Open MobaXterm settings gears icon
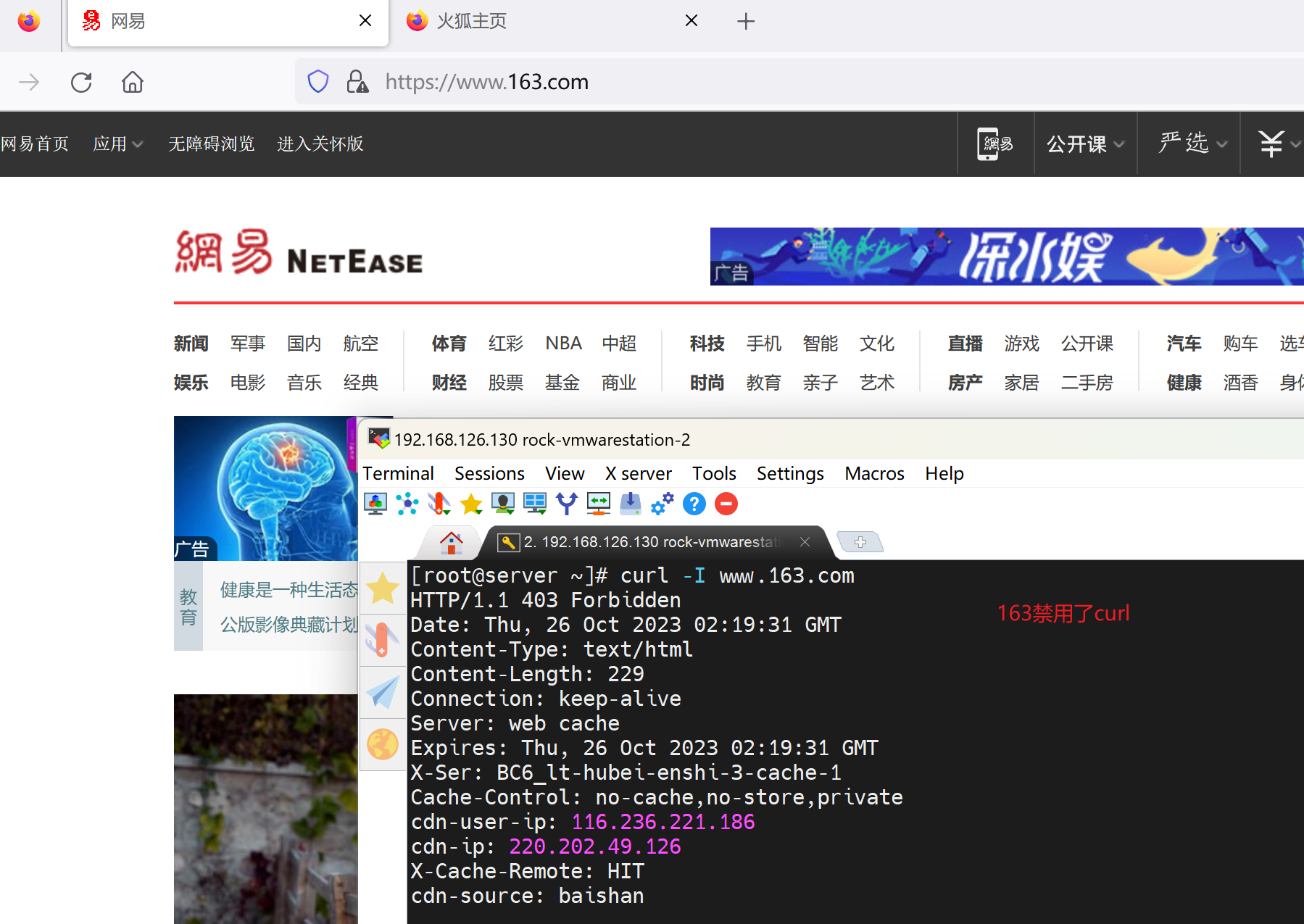 point(662,504)
